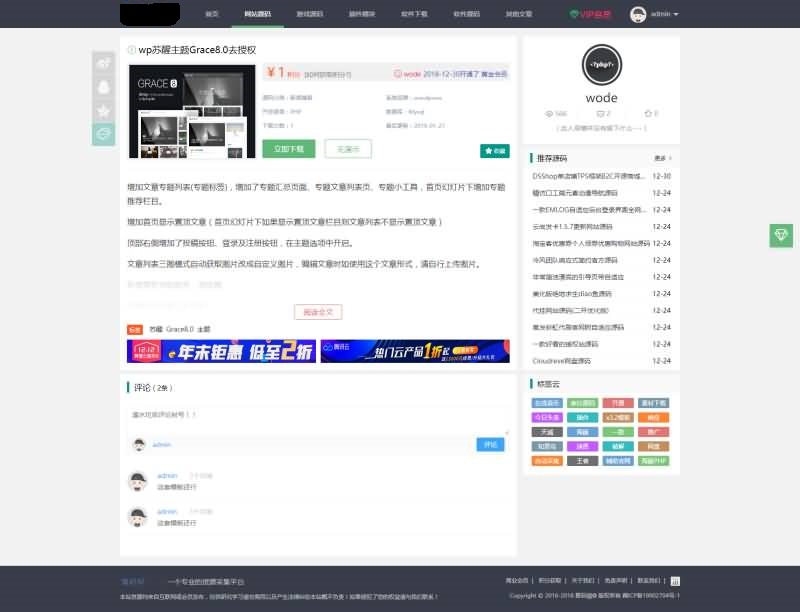This screenshot has width=800, height=612.
Task: Click the info icon before the article title
Action: [x=132, y=50]
